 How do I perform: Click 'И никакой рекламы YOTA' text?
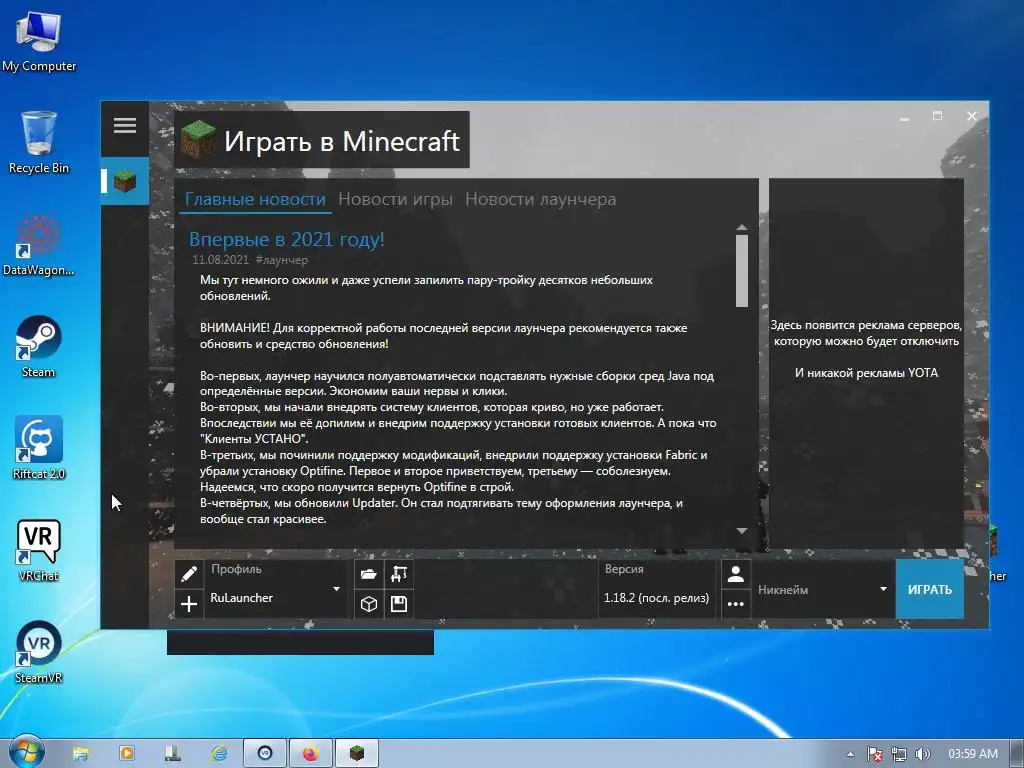click(866, 373)
